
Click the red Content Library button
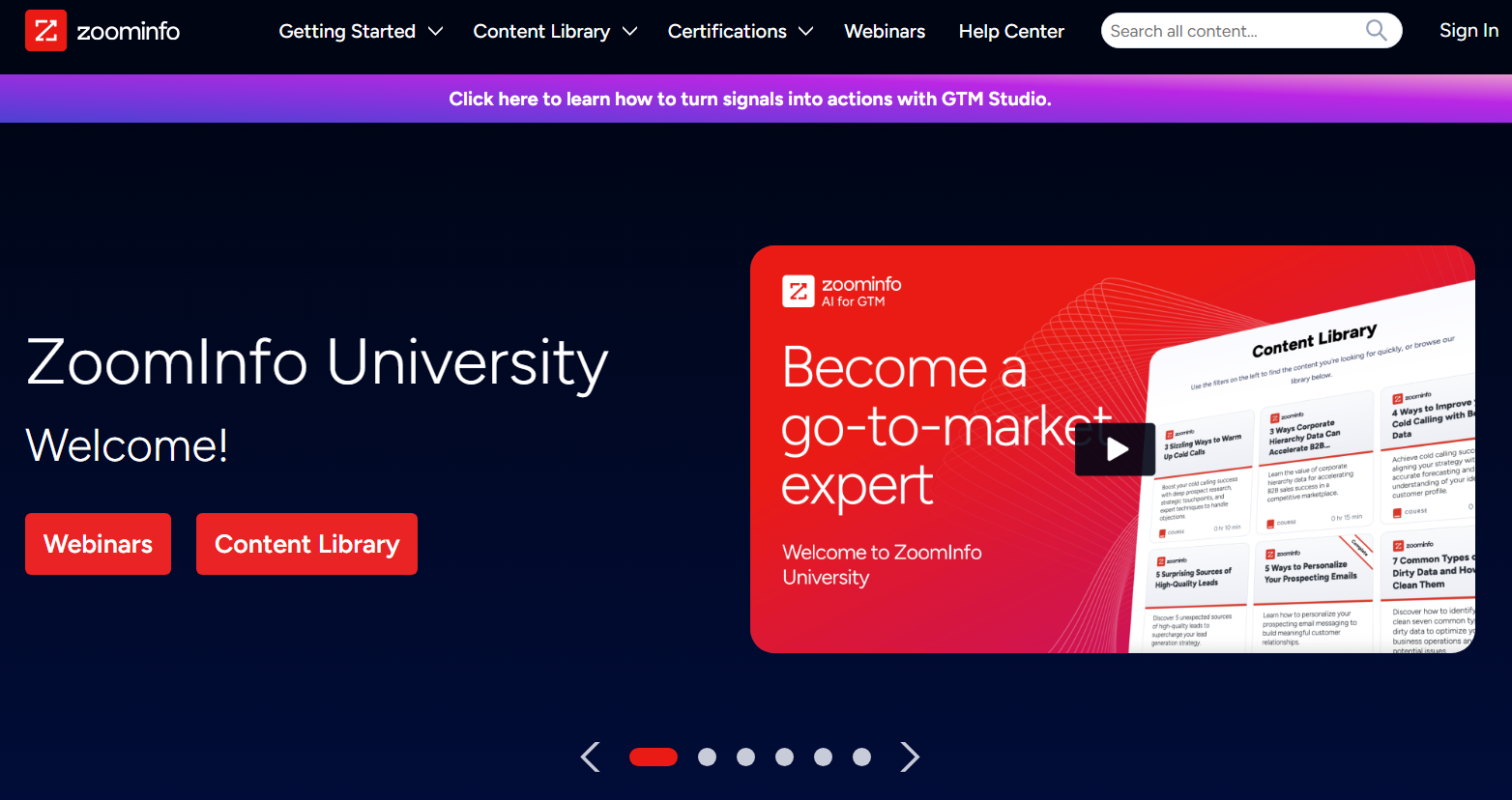tap(306, 544)
